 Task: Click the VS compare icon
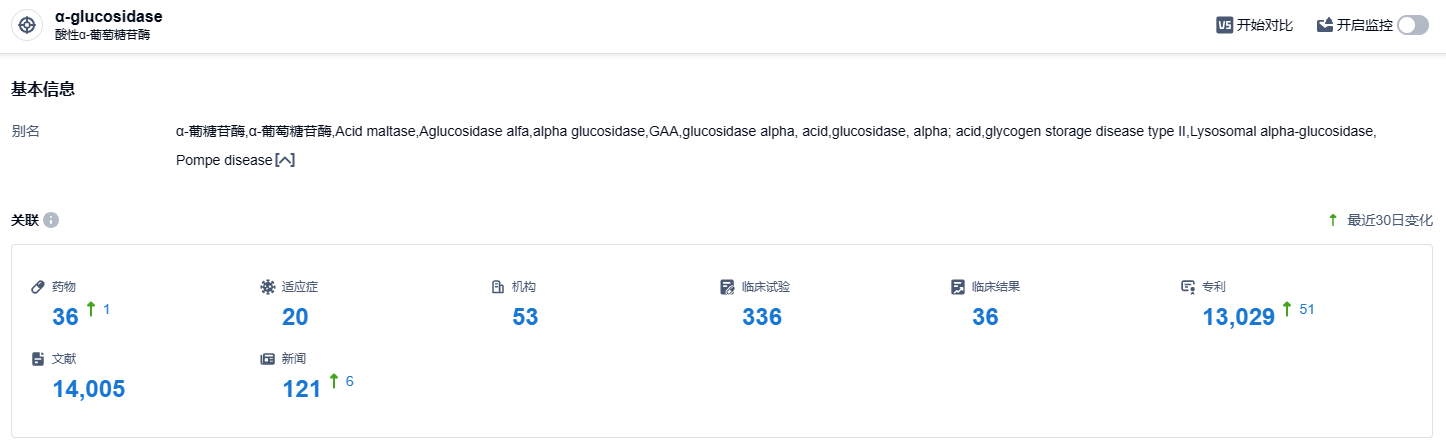[x=1224, y=26]
